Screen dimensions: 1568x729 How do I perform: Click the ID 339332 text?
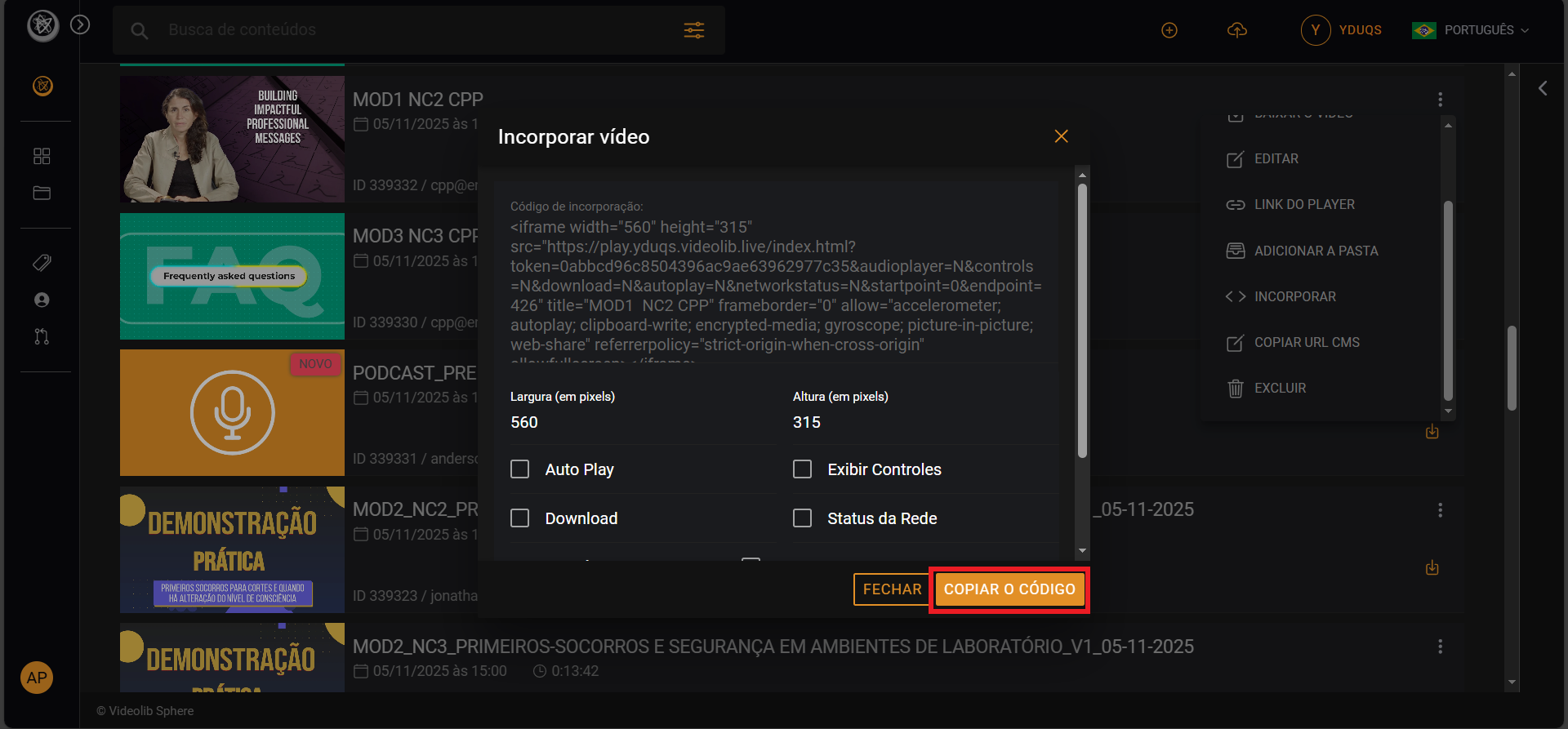tap(385, 185)
